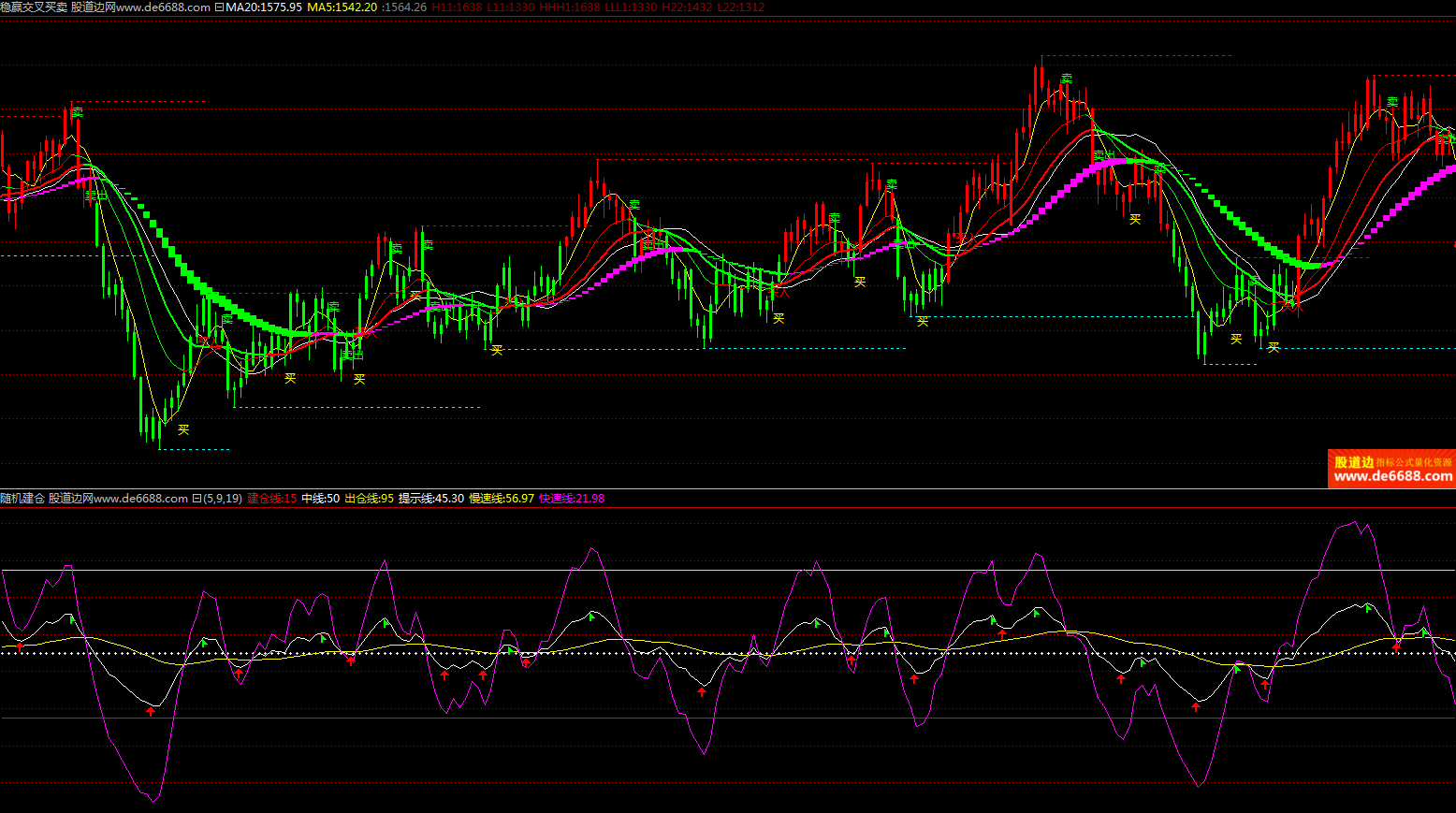Click the 卖 marker atop the highest price peak
Viewport: 1456px width, 813px height.
[x=1066, y=80]
